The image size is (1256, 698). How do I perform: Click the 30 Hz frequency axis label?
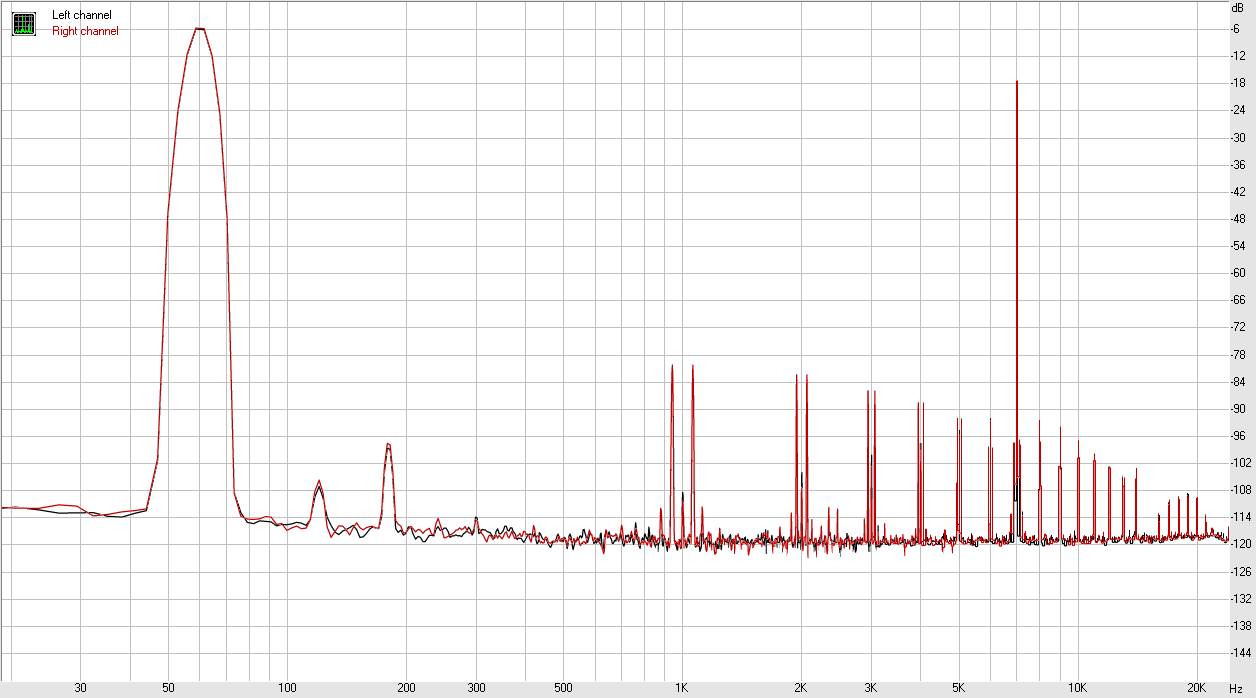point(81,688)
